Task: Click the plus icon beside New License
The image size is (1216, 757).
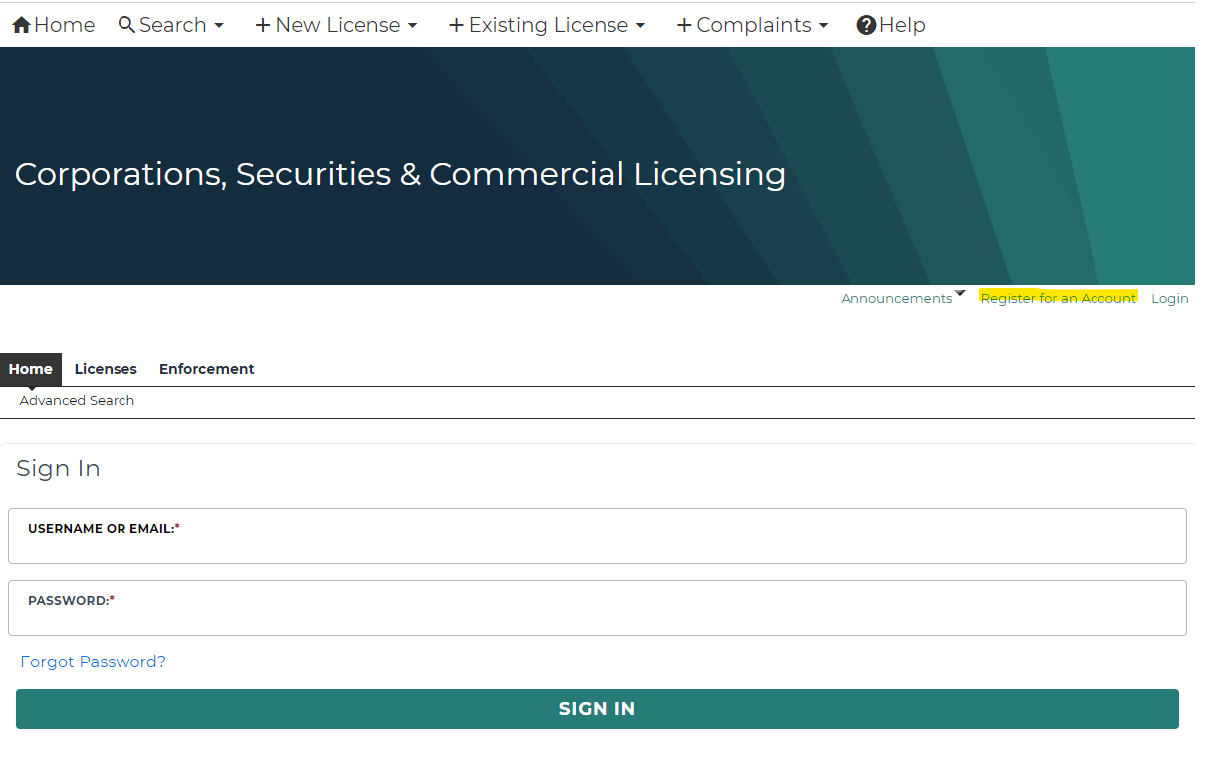Action: coord(263,25)
